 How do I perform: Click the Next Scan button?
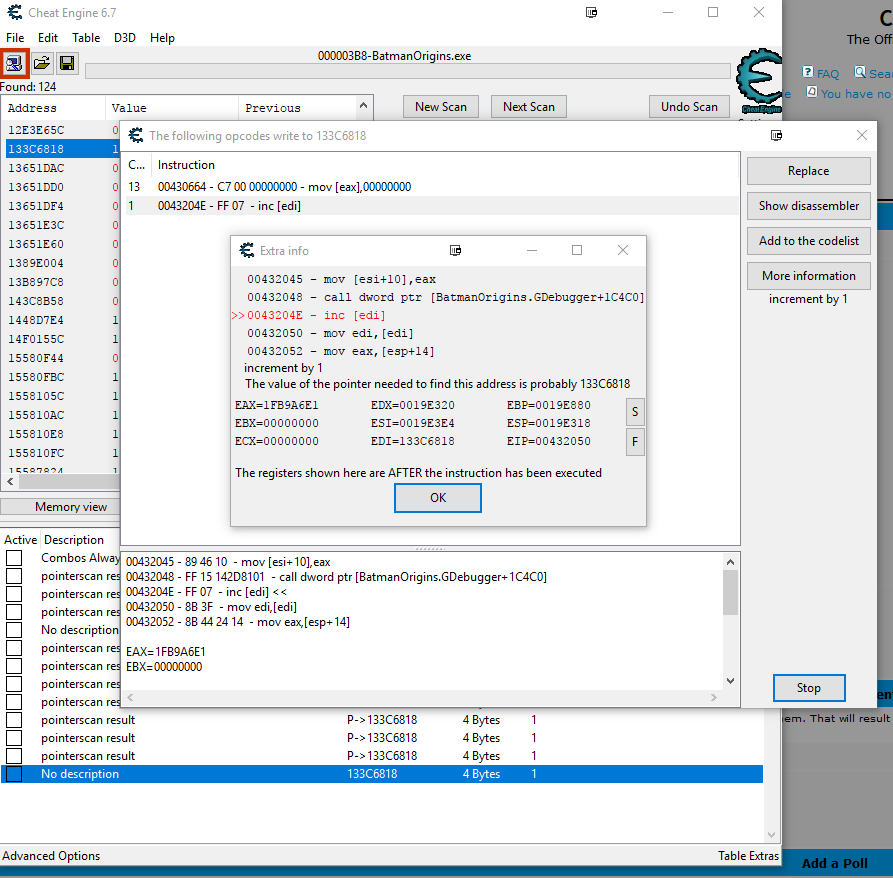(529, 106)
